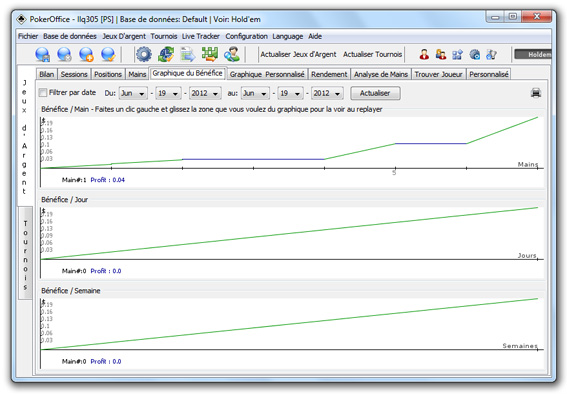The height and width of the screenshot is (394, 567).
Task: Click the import document arrow icon
Action: pyautogui.click(x=188, y=55)
